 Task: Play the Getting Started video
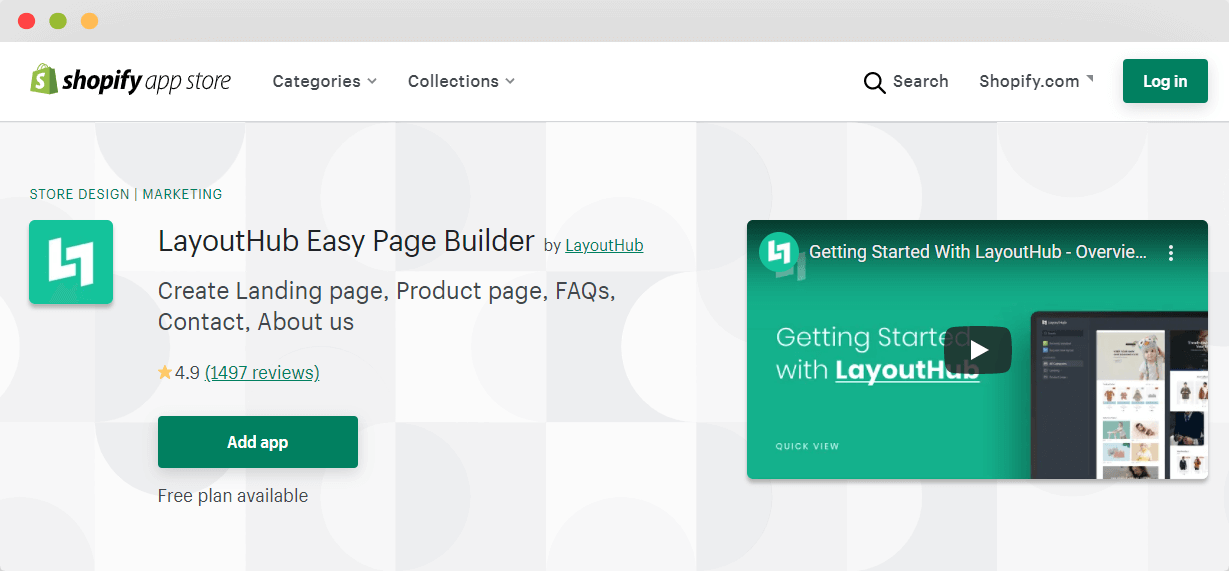(x=978, y=350)
